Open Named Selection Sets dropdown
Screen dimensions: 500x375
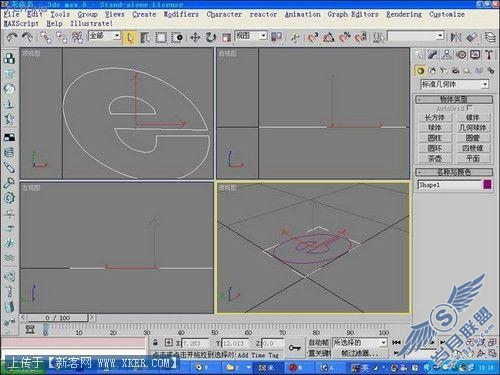[416, 36]
